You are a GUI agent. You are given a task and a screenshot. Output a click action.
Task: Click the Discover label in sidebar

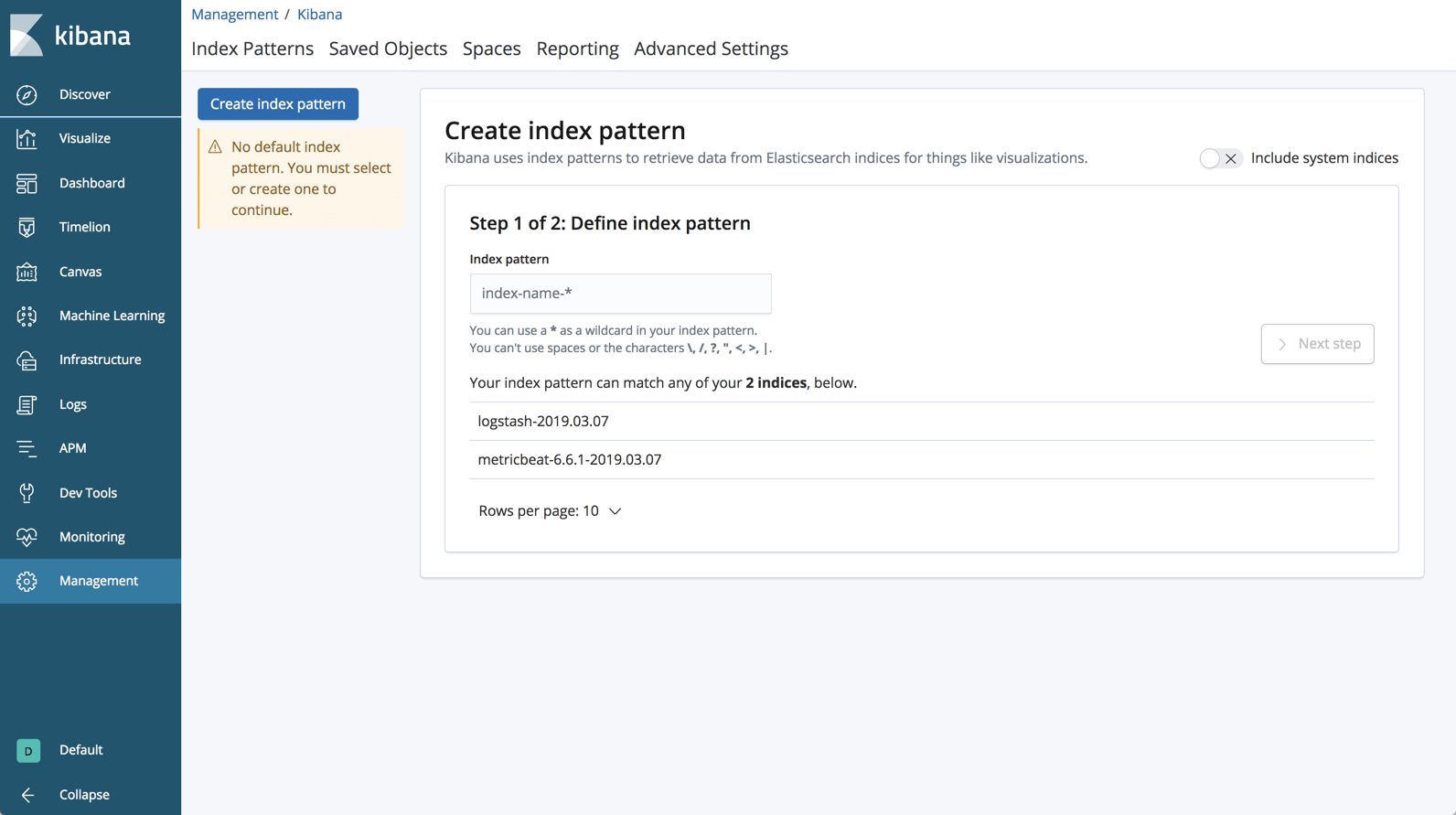[85, 94]
